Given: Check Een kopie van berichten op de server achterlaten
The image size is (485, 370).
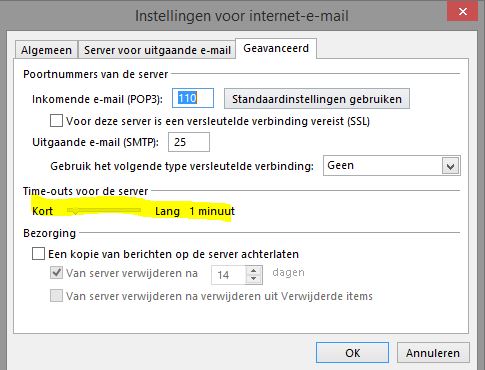Looking at the screenshot, I should [38, 254].
